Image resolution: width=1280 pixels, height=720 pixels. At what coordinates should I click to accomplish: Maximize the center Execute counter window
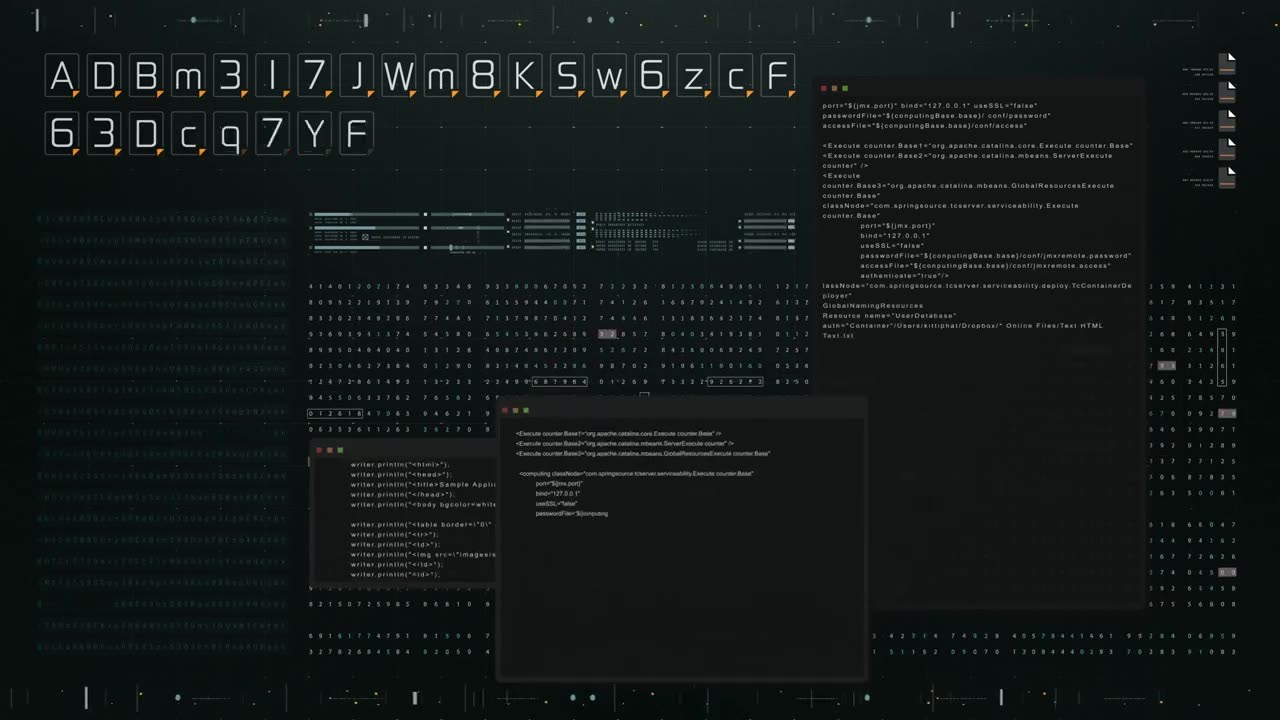coord(526,410)
